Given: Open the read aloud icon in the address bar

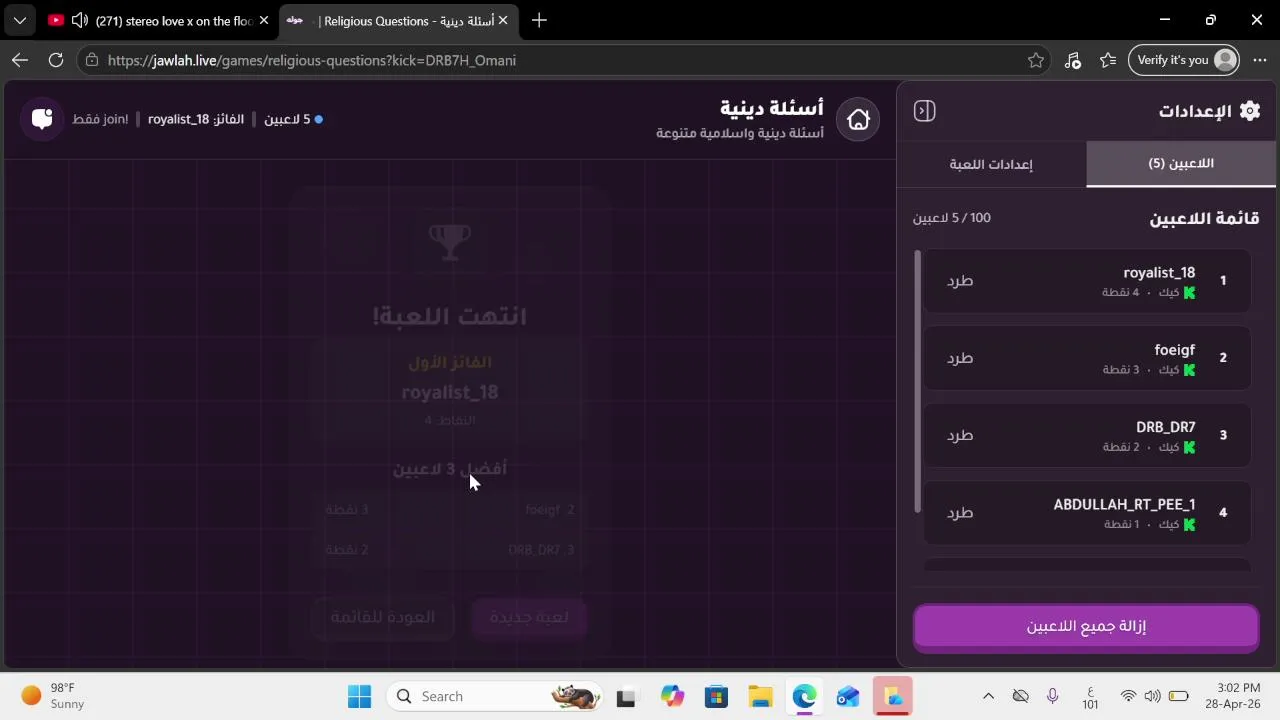Looking at the screenshot, I should pos(1073,60).
